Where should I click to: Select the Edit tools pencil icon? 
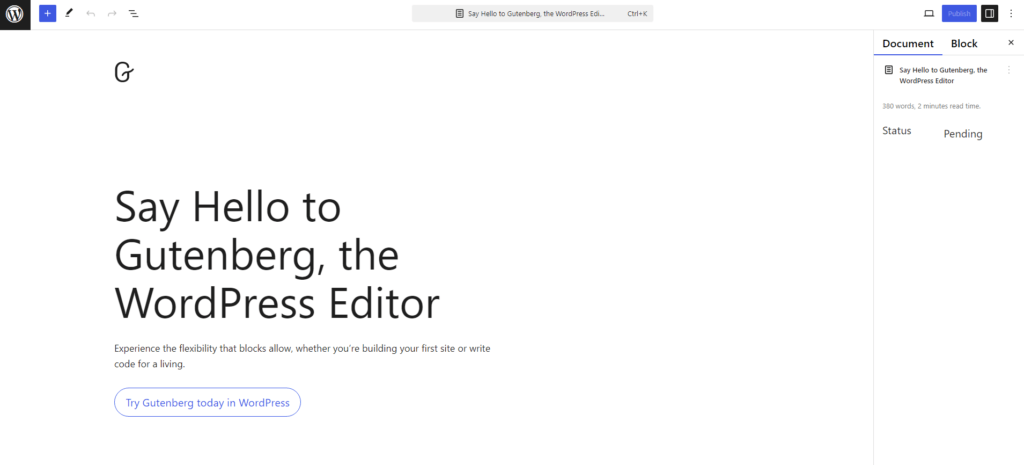tap(69, 14)
